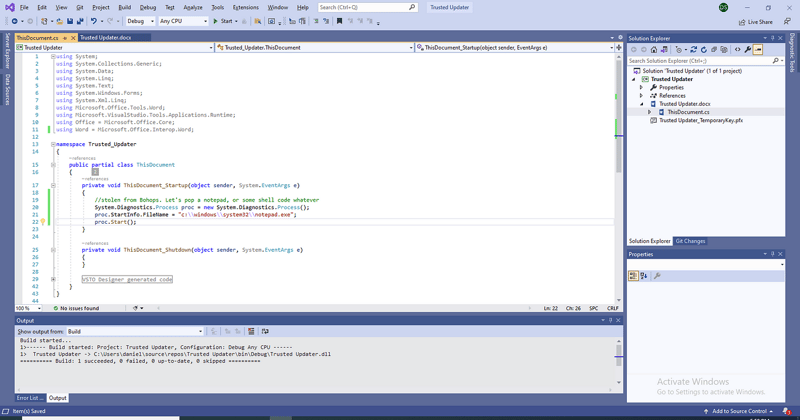
Task: Expand the References node in Solution Explorer
Action: pyautogui.click(x=642, y=95)
